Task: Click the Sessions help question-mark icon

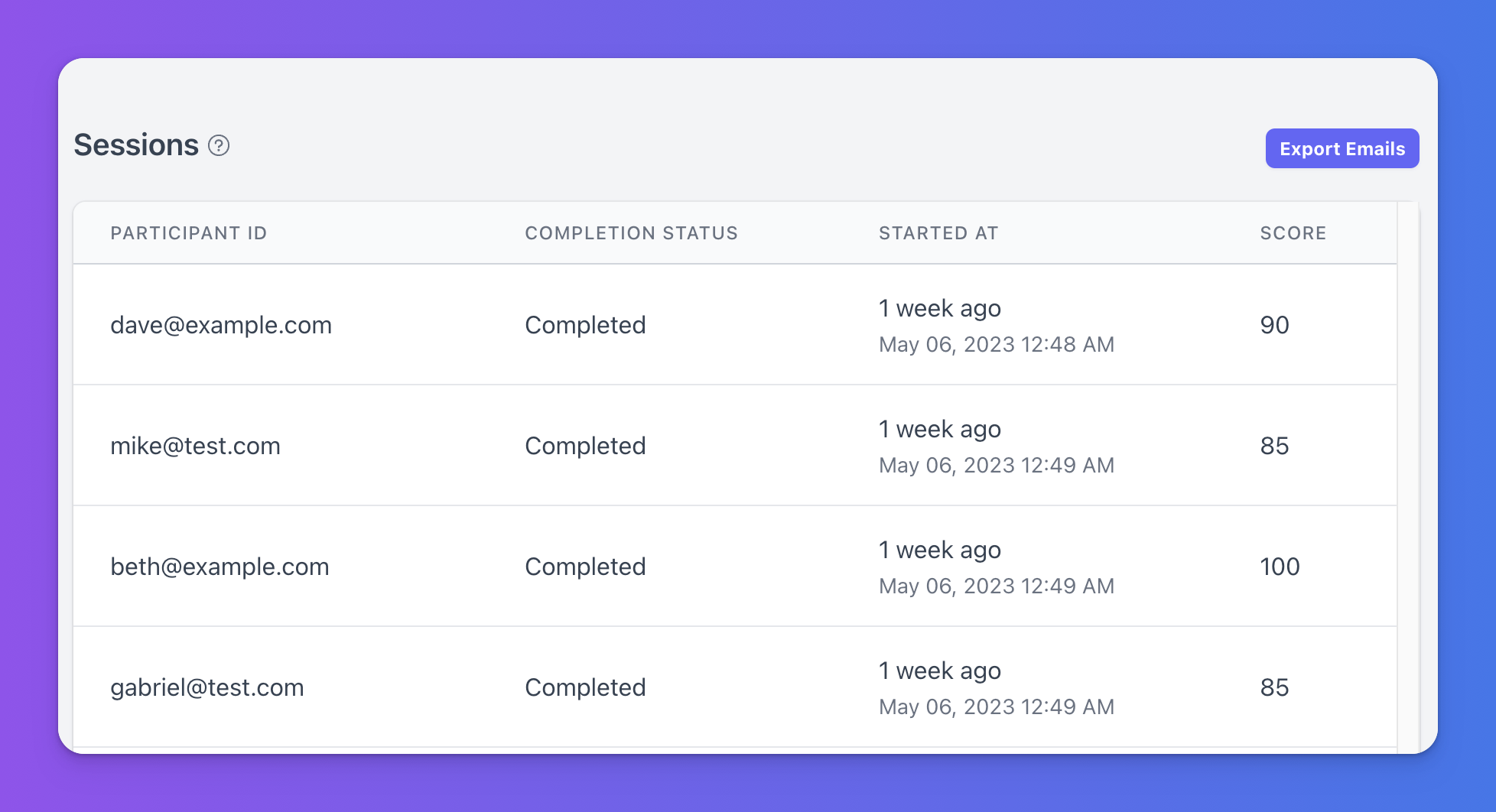Action: [x=219, y=145]
